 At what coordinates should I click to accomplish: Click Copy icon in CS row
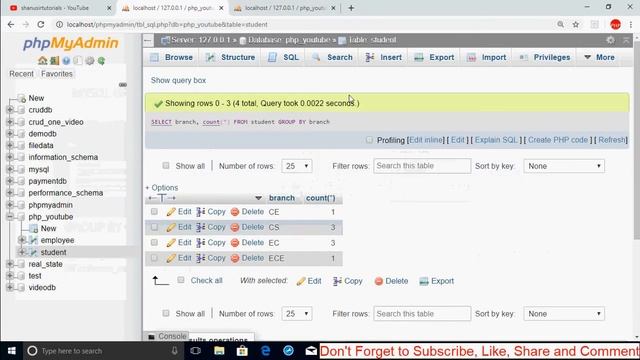201,227
